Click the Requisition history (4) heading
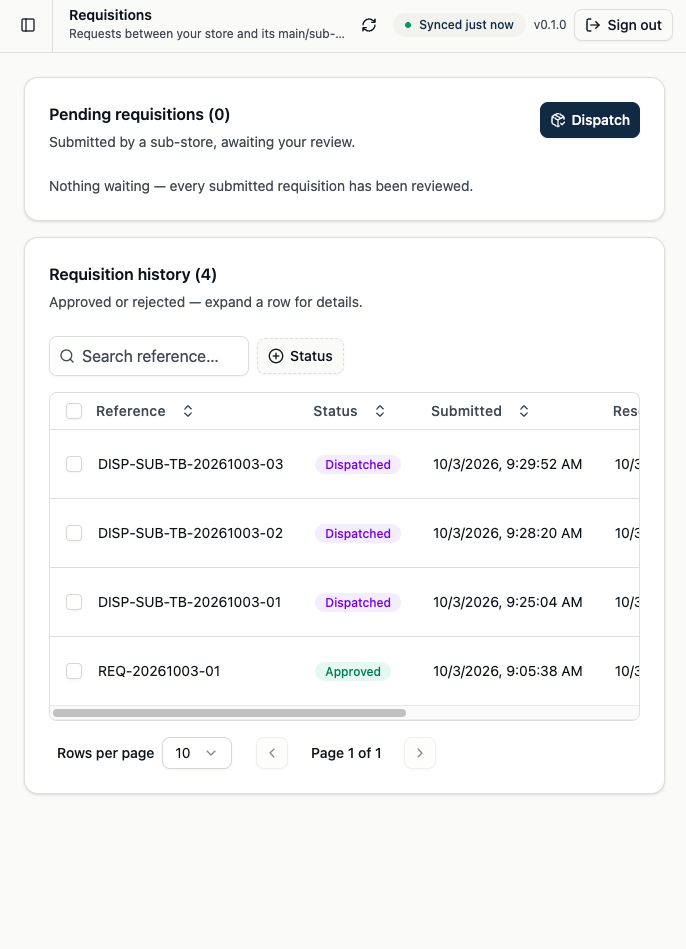Viewport: 686px width, 949px height. pos(133,274)
